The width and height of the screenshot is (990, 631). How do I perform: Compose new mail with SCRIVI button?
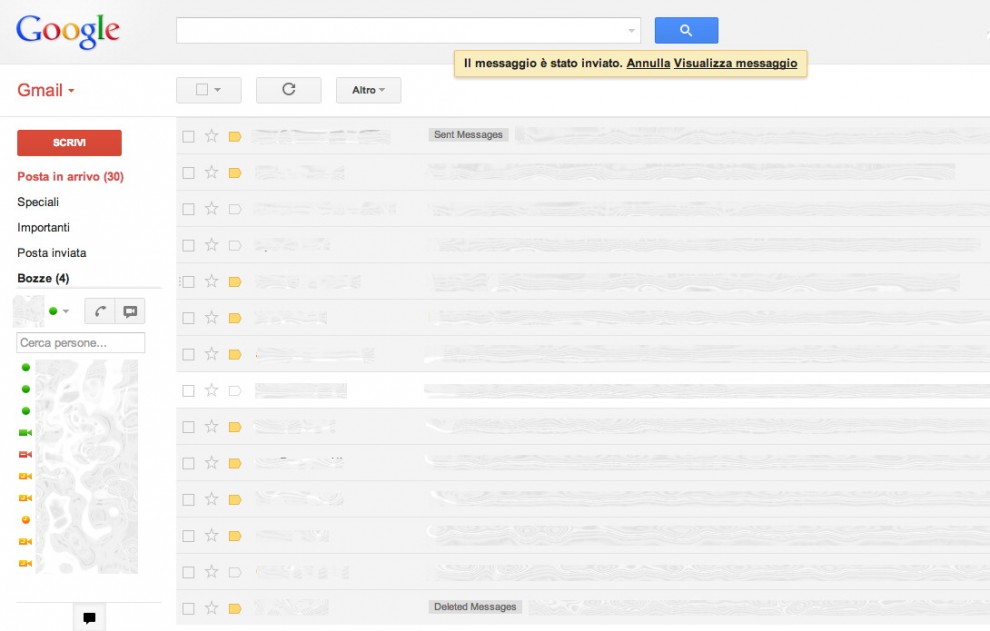[69, 143]
